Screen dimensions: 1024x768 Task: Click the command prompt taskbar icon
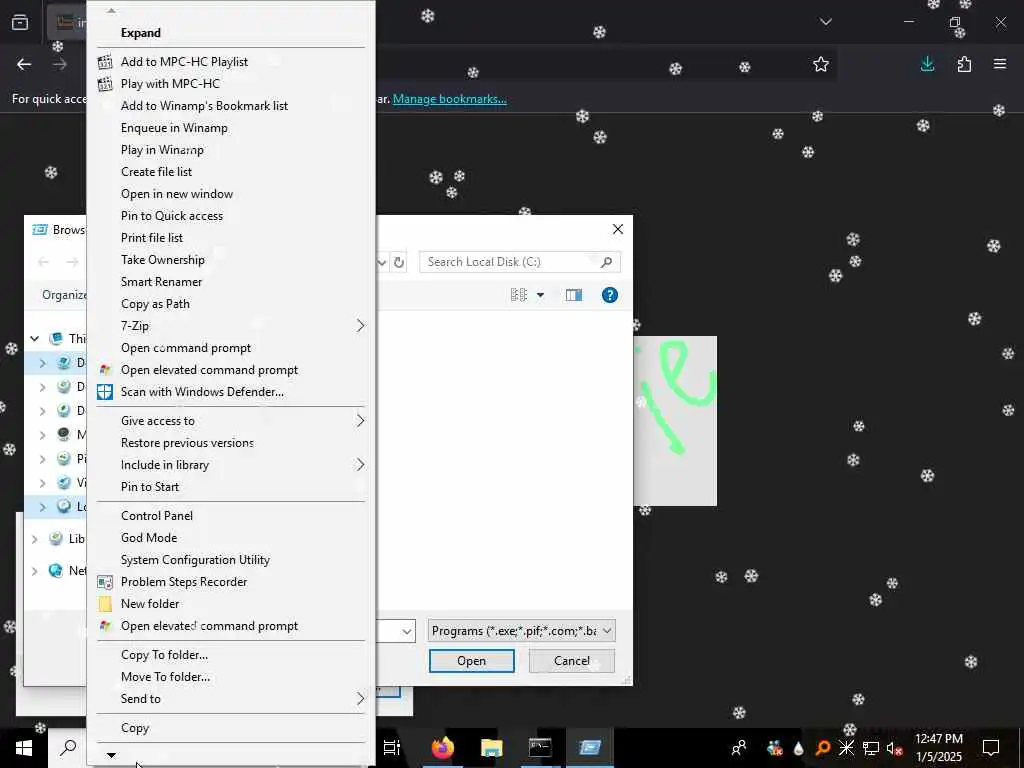[x=540, y=748]
